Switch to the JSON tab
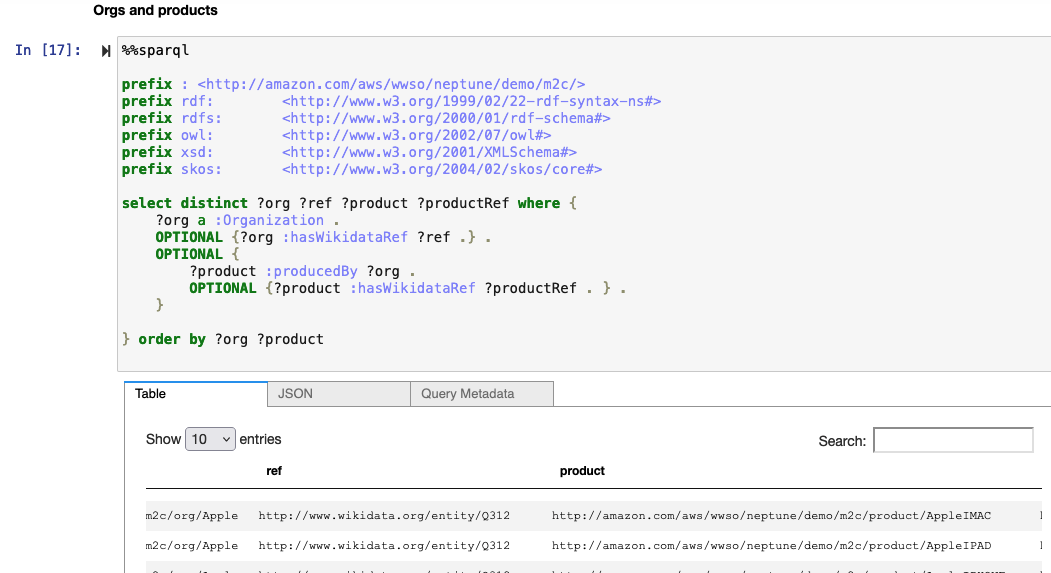1051x573 pixels. pos(339,394)
